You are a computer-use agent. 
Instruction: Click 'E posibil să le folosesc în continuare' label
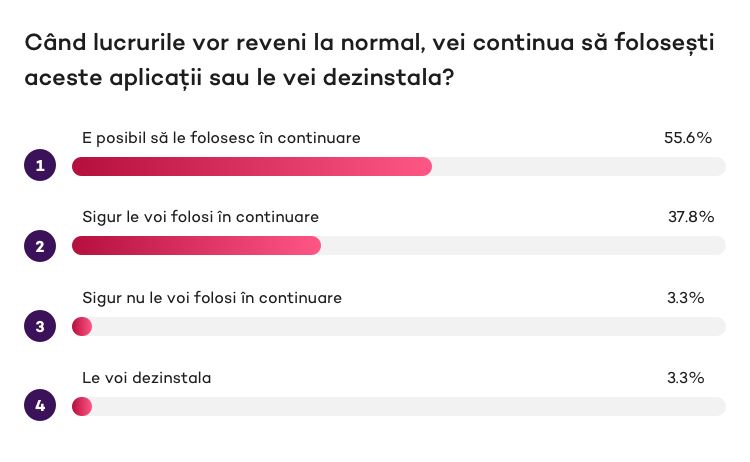(x=221, y=138)
